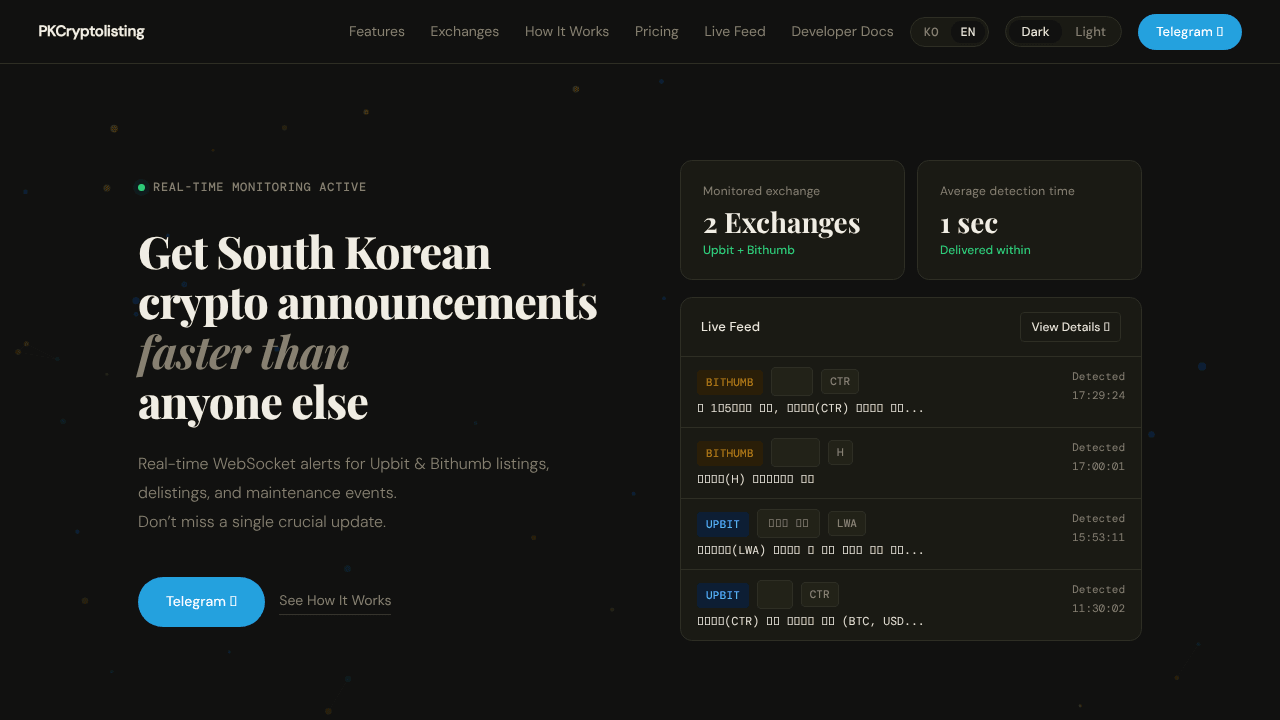Image resolution: width=1280 pixels, height=720 pixels.
Task: Click the 17:29:24 detected timestamp
Action: (1099, 395)
